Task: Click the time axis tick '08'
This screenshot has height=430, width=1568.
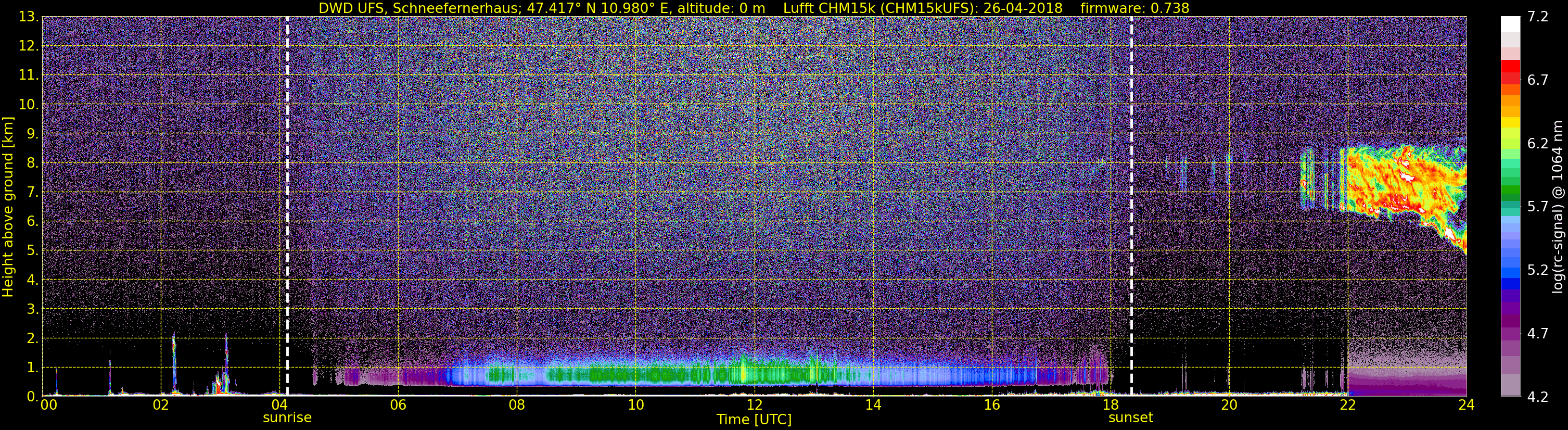Action: (517, 405)
